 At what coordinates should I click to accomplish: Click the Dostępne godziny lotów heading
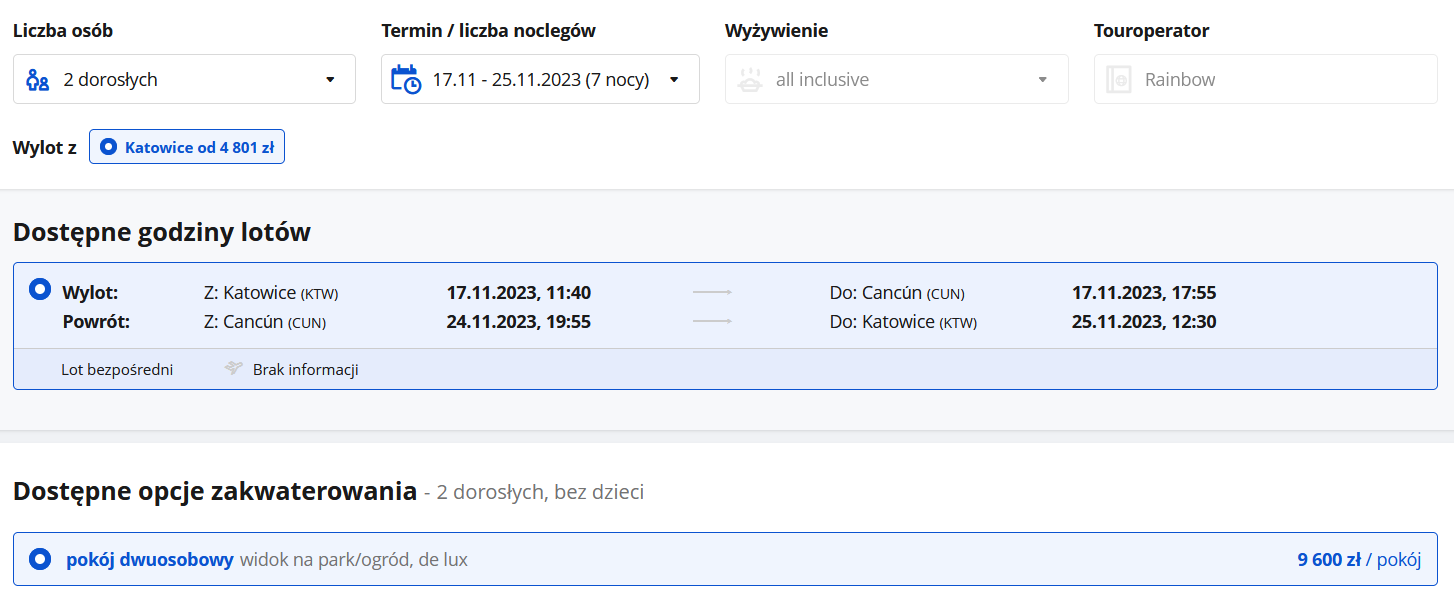click(x=162, y=232)
